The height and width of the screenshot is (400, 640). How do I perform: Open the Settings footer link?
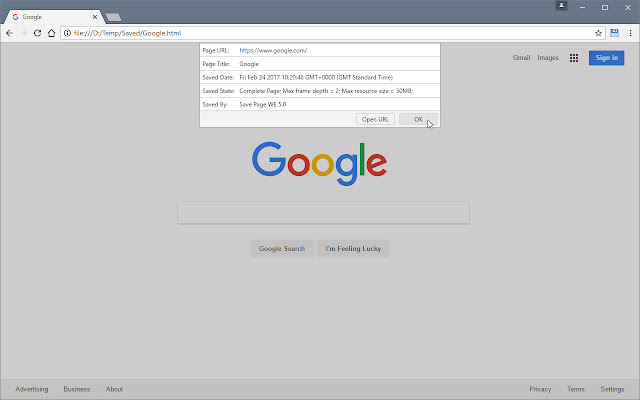click(612, 389)
